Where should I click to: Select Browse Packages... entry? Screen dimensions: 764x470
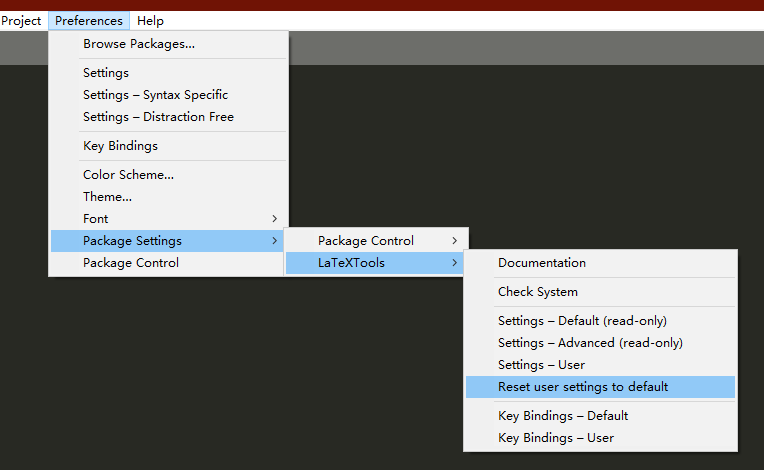[x=139, y=44]
